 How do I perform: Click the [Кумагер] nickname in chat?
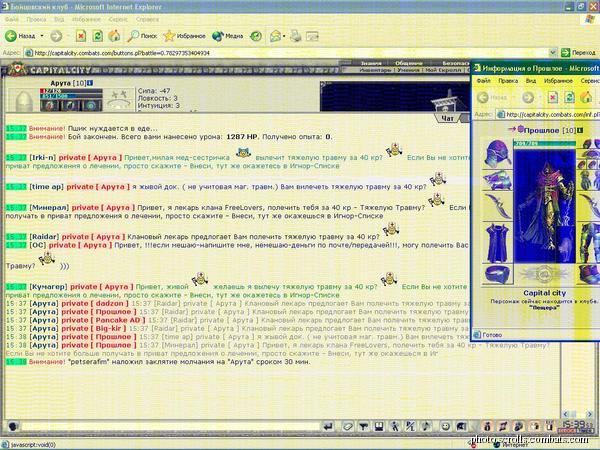pos(48,287)
